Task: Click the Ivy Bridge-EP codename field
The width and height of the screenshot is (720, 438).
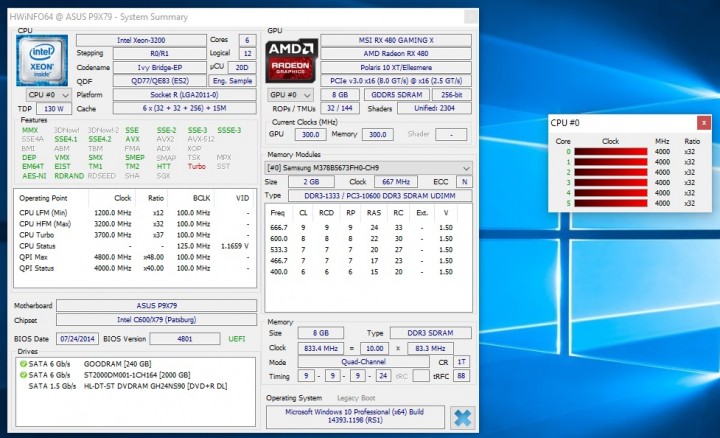Action: tap(160, 67)
